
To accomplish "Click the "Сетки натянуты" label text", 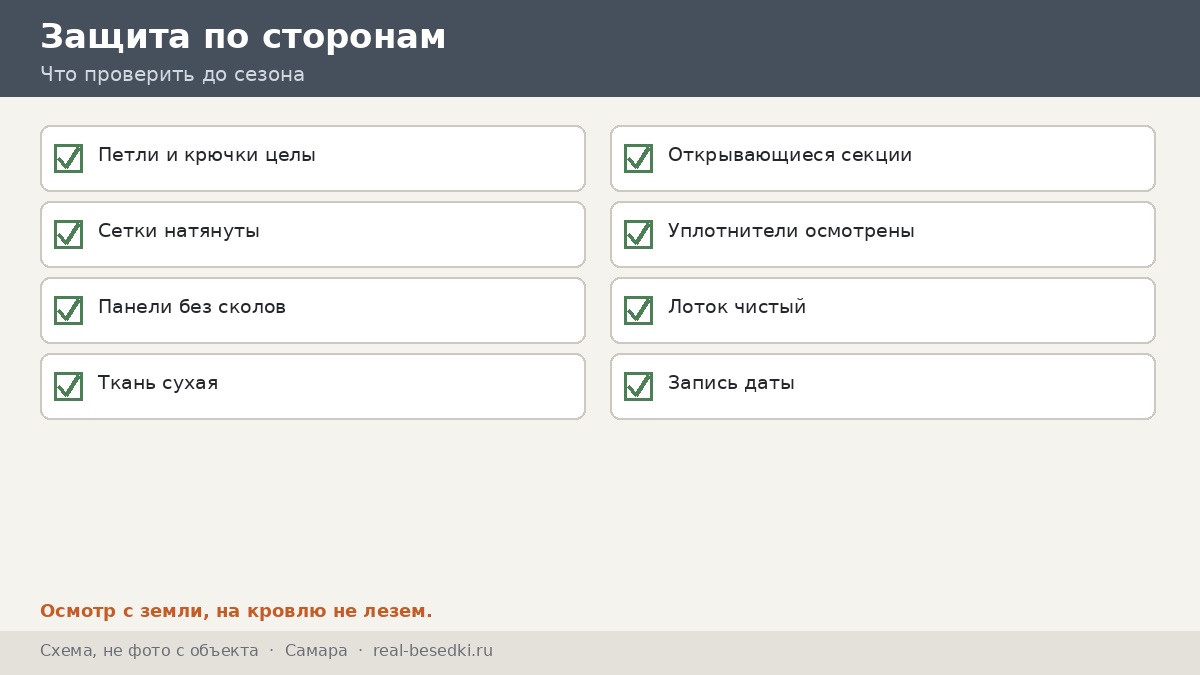I will coord(179,232).
